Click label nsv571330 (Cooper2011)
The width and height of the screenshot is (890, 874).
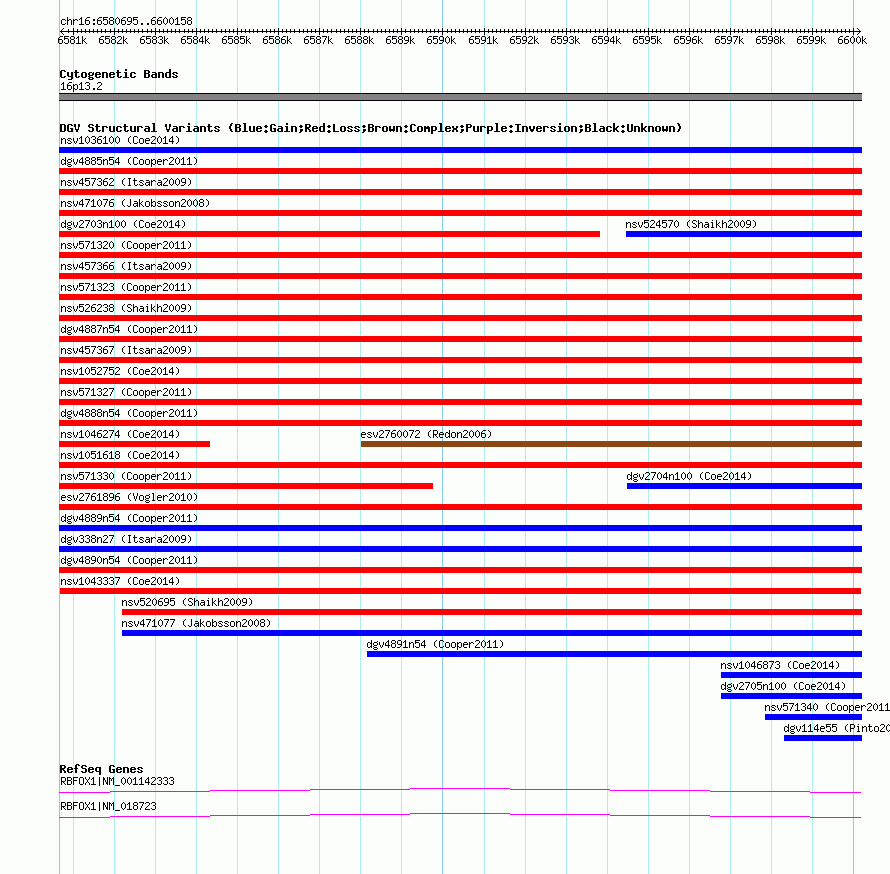tap(126, 476)
